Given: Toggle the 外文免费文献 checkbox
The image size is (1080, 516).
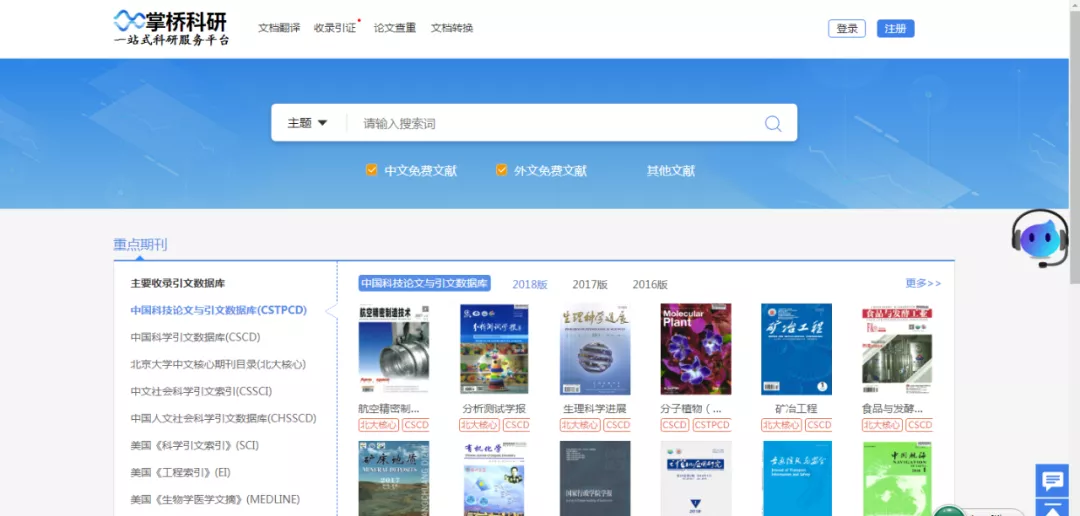Looking at the screenshot, I should click(x=502, y=170).
